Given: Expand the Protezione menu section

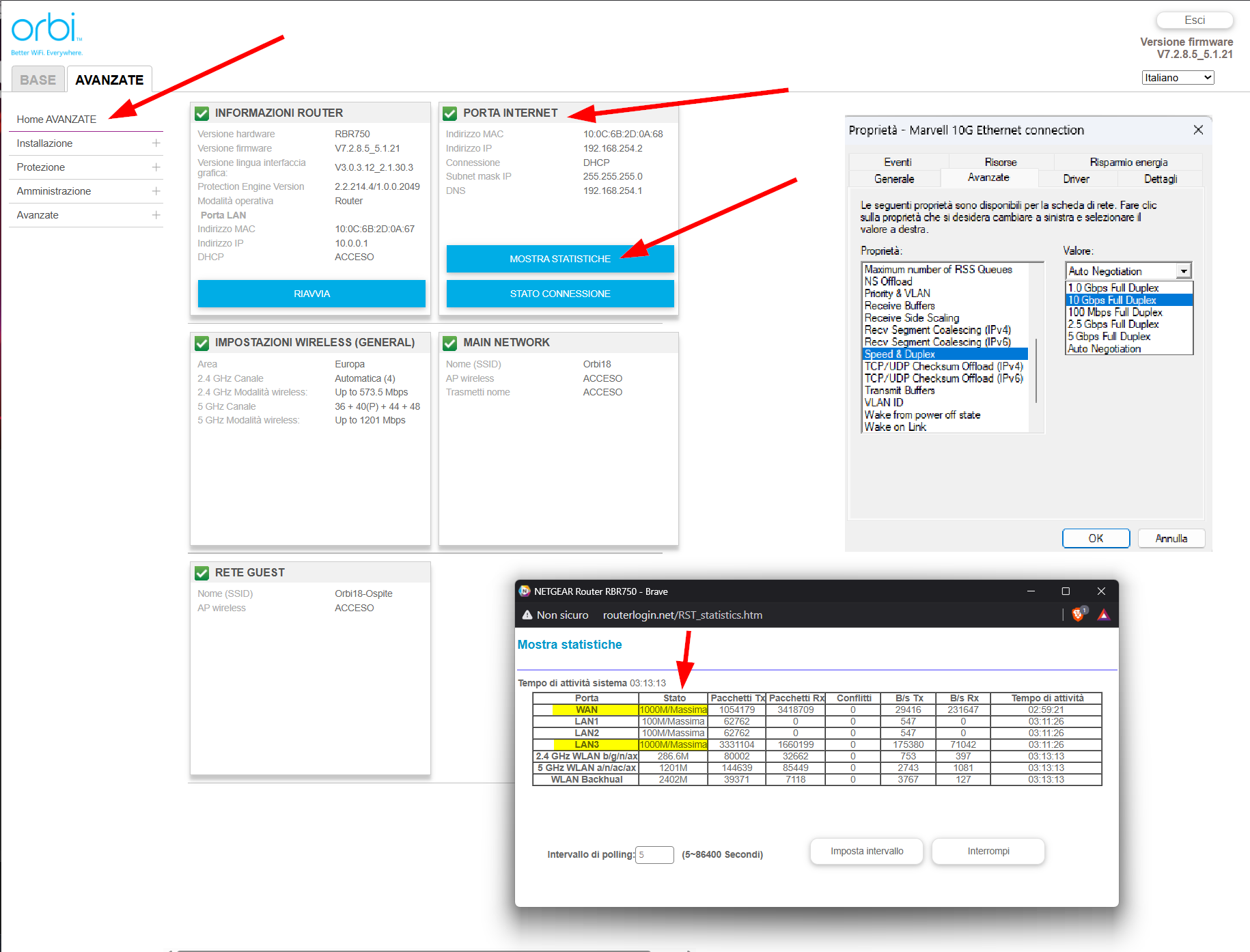Looking at the screenshot, I should point(156,167).
